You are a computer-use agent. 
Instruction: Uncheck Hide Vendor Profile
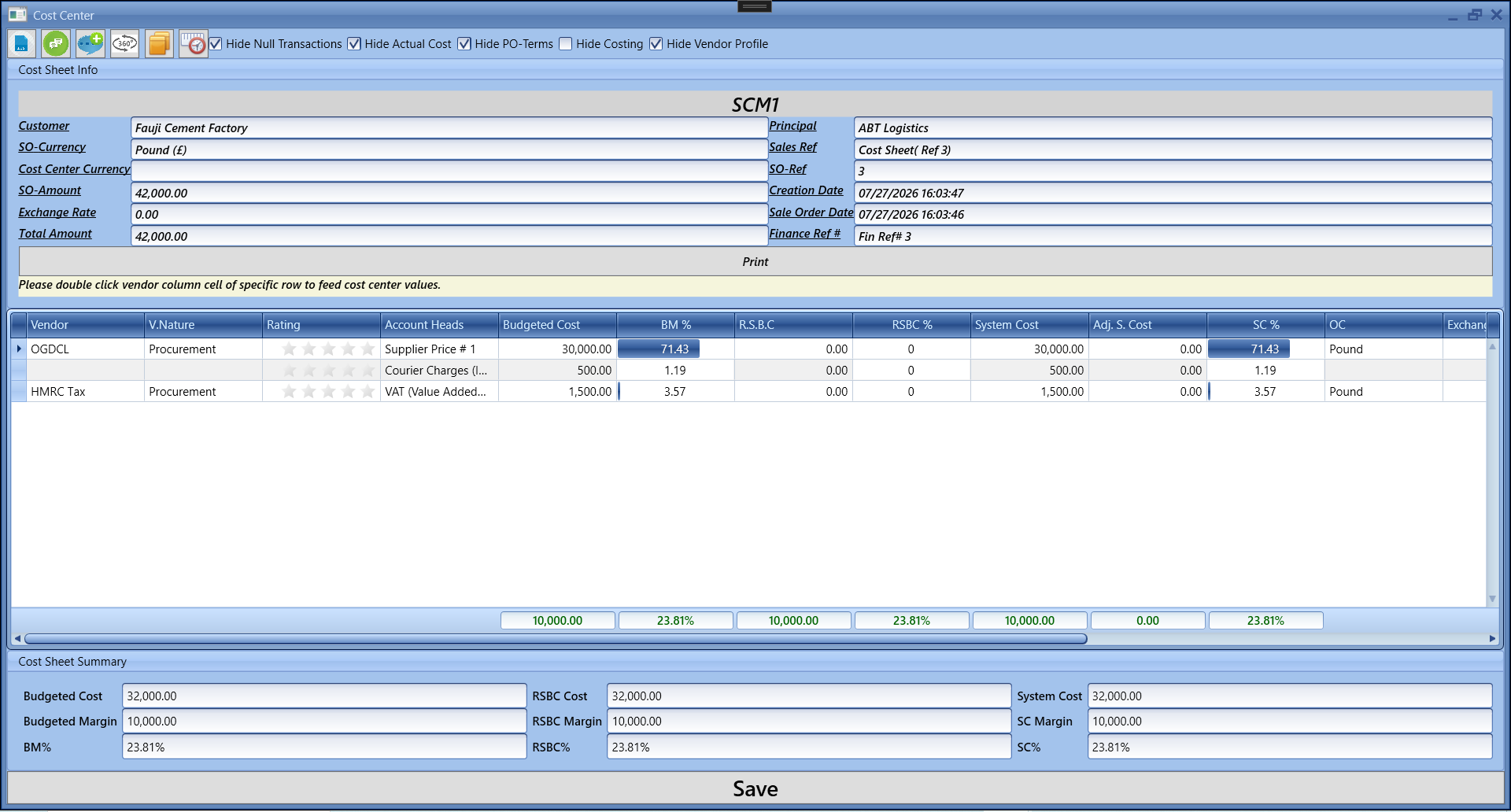[x=656, y=44]
